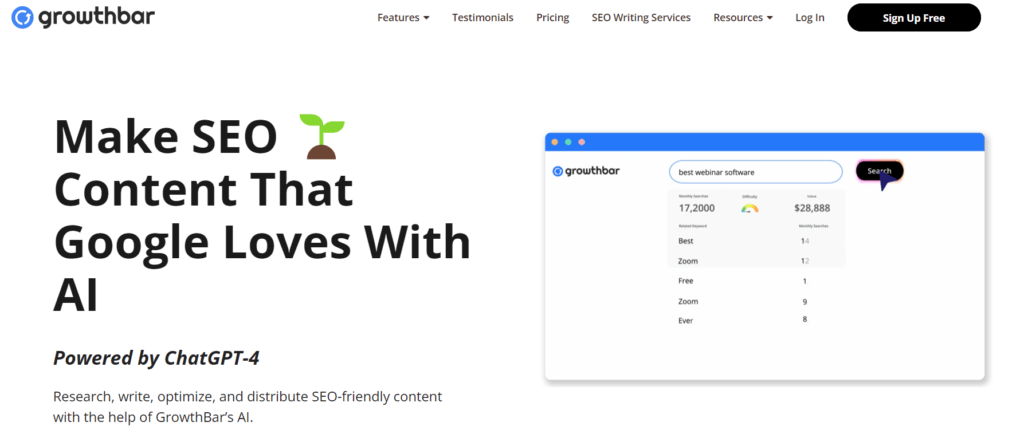Click the 'best webinar software' search field
This screenshot has height=438, width=1024.
tap(756, 172)
